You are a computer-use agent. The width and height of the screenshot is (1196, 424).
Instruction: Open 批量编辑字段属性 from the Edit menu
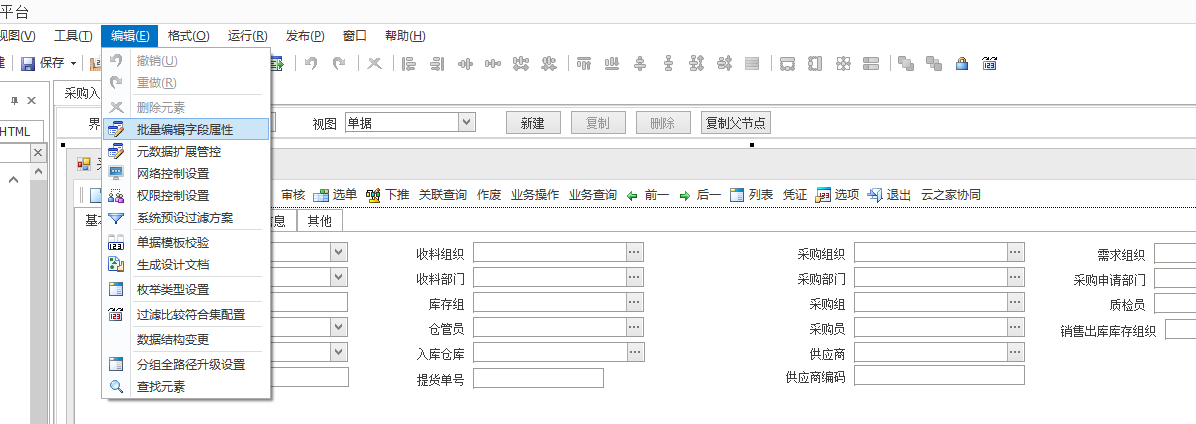point(185,130)
